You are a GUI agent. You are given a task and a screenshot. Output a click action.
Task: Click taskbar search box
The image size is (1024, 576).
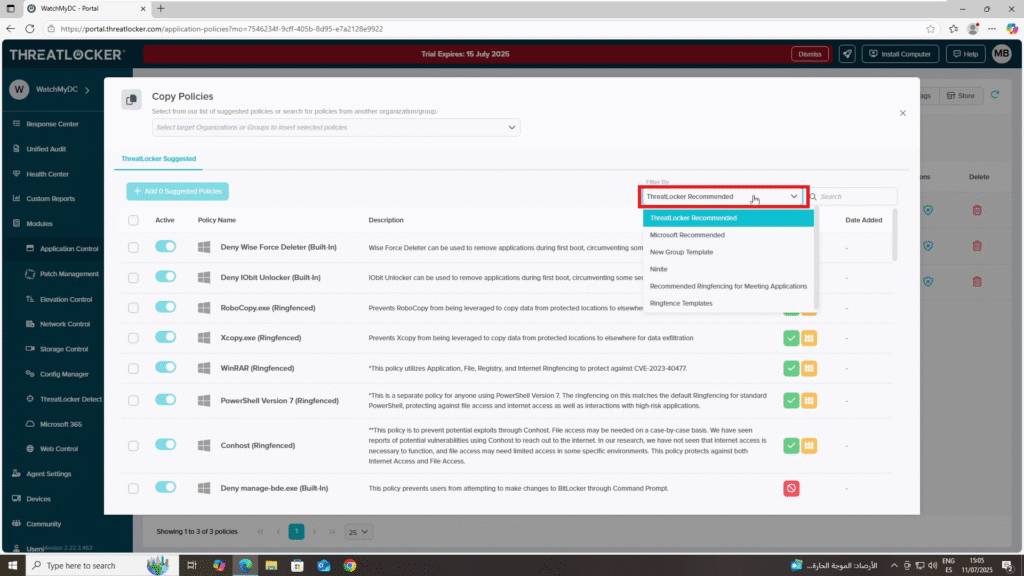(101, 566)
